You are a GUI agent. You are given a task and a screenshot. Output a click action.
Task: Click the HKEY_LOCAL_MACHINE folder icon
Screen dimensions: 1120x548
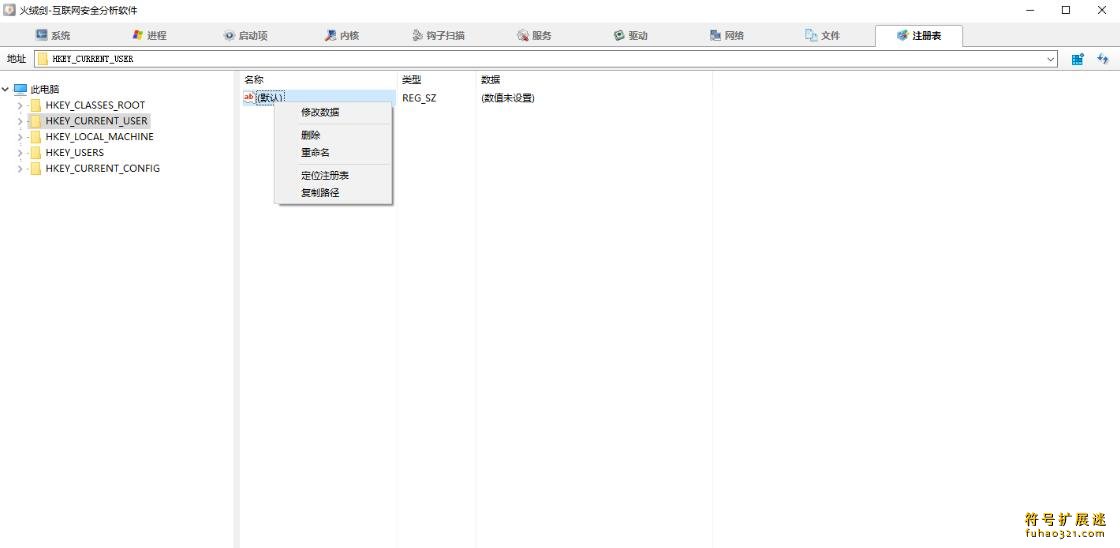pos(36,136)
